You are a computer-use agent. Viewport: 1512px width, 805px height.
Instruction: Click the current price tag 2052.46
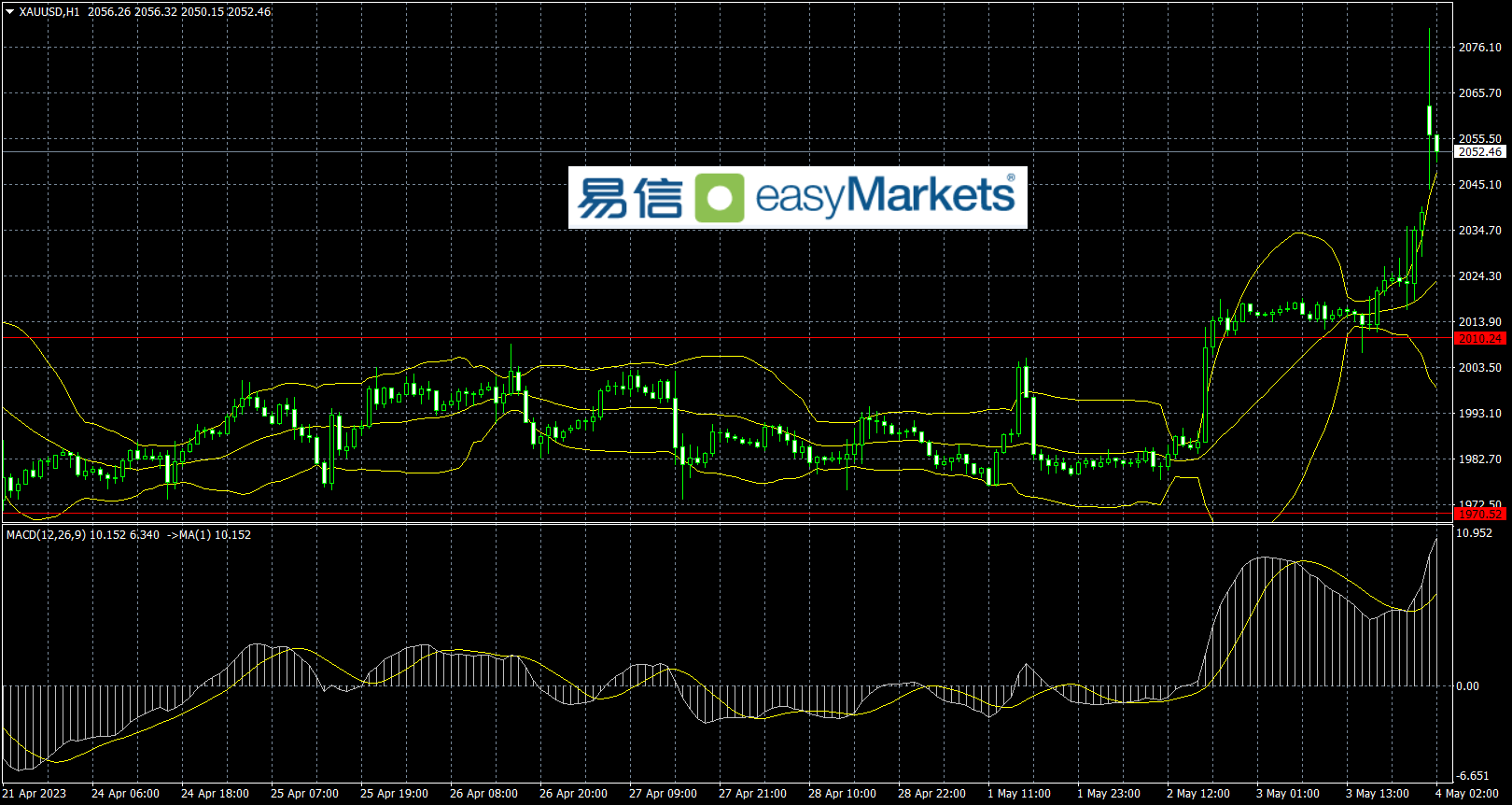click(x=1480, y=152)
